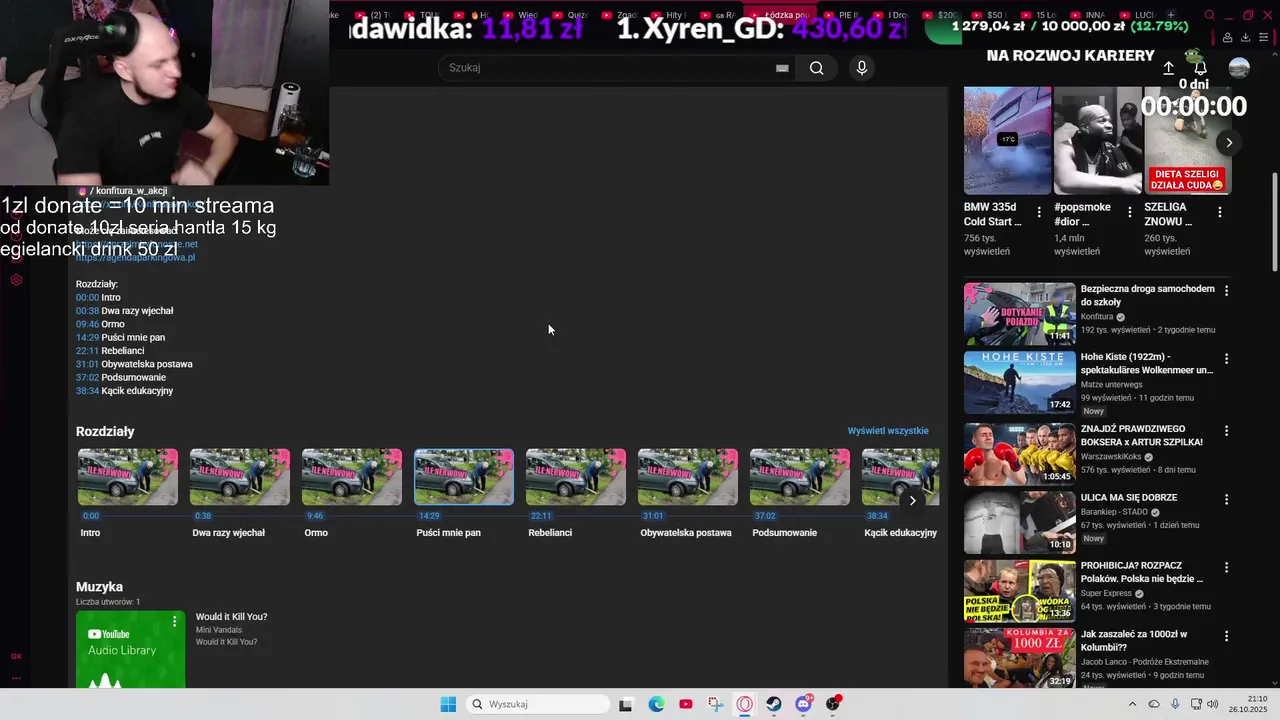
Task: Advance the chapters carousel with the right arrow
Action: click(912, 500)
